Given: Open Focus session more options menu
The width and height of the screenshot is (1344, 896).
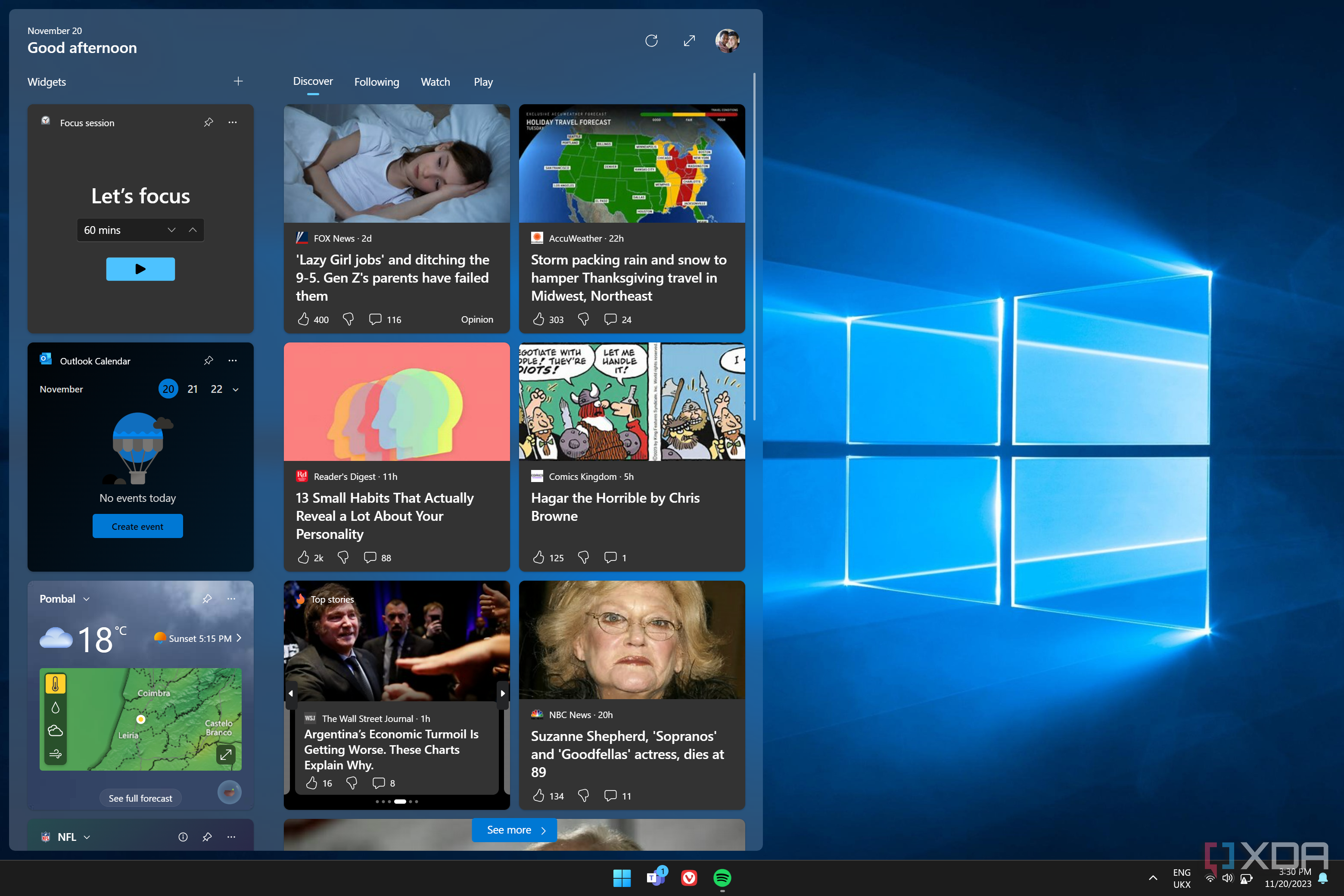Looking at the screenshot, I should 233,122.
